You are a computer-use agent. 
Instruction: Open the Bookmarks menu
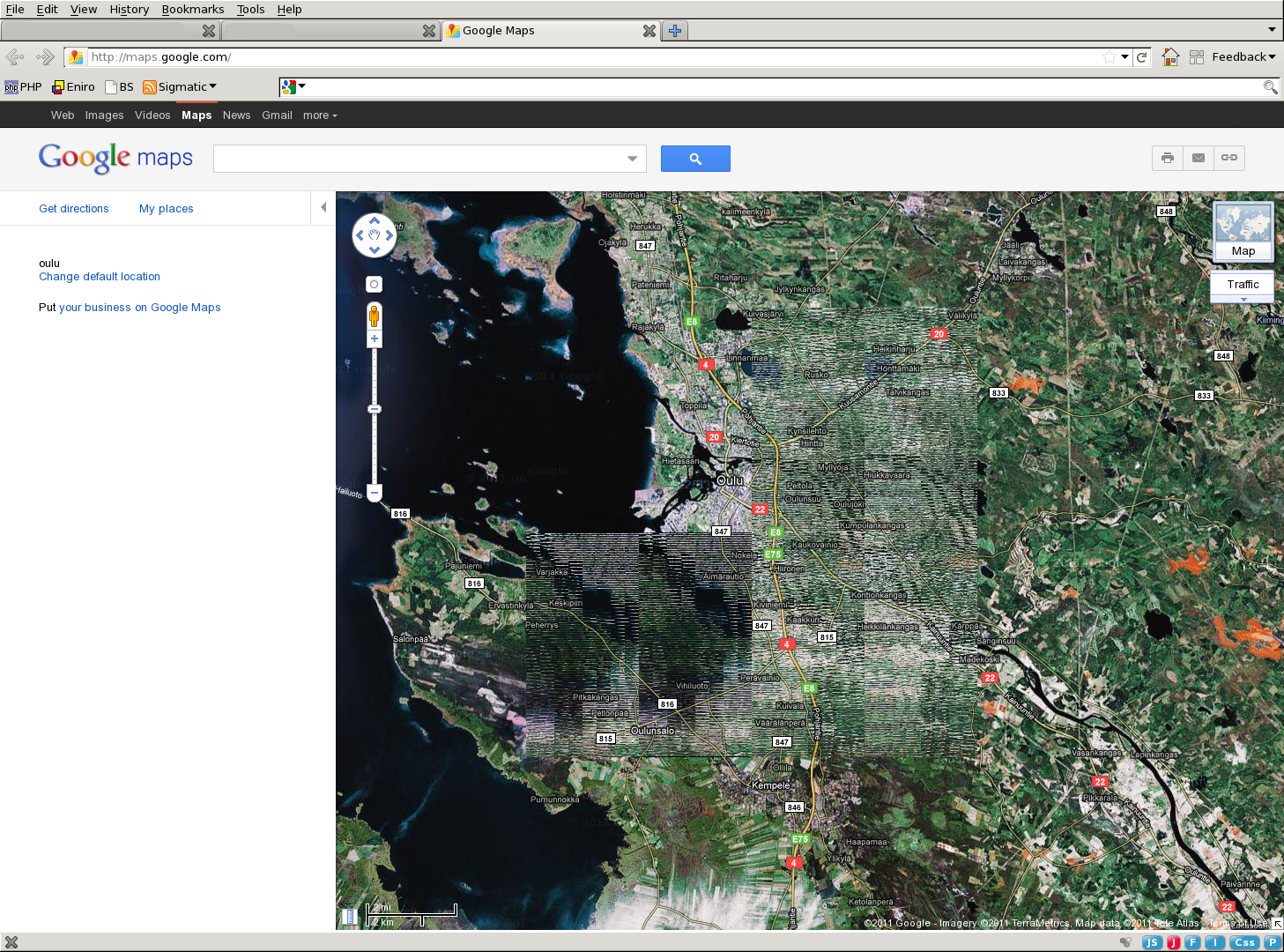[x=192, y=9]
